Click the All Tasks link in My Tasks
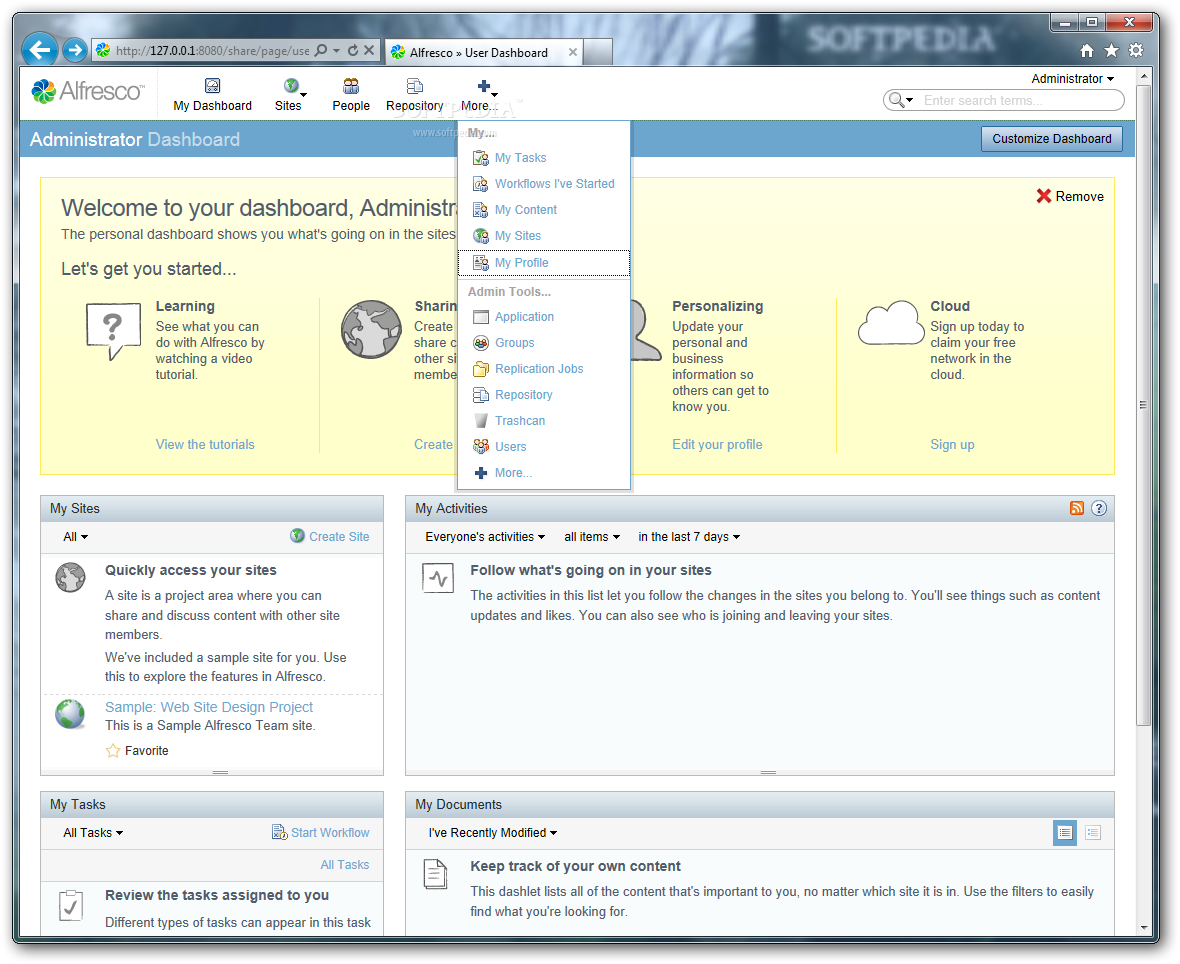1180x964 pixels. (345, 865)
